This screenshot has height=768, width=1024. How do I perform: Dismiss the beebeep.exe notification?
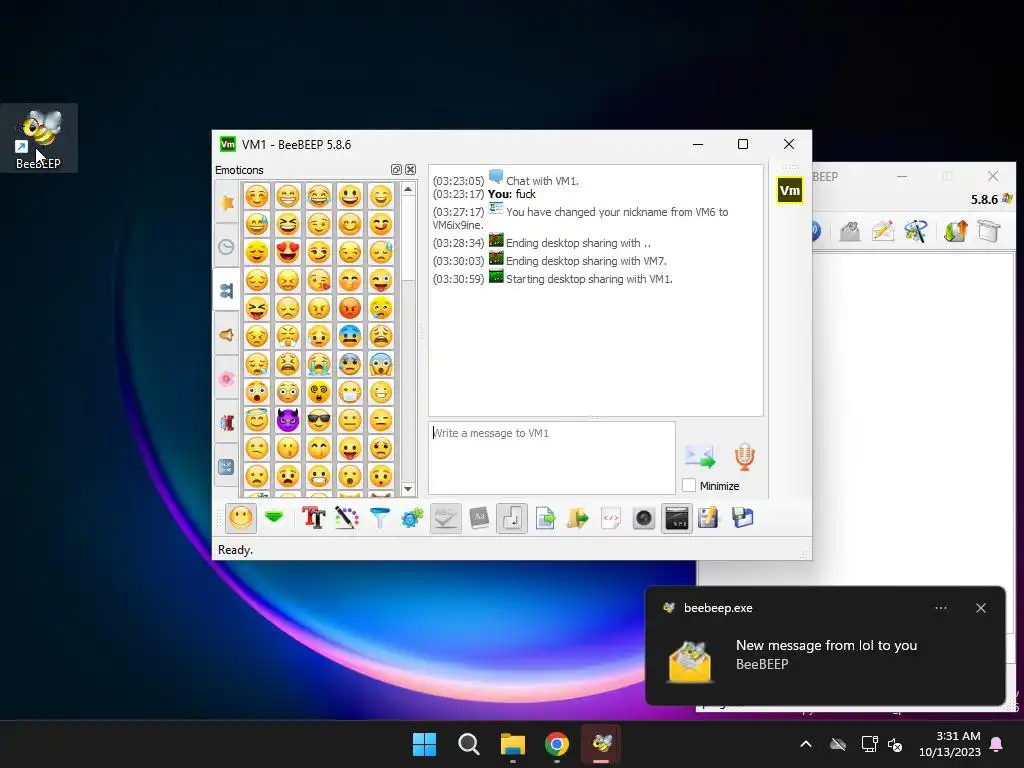click(x=981, y=608)
